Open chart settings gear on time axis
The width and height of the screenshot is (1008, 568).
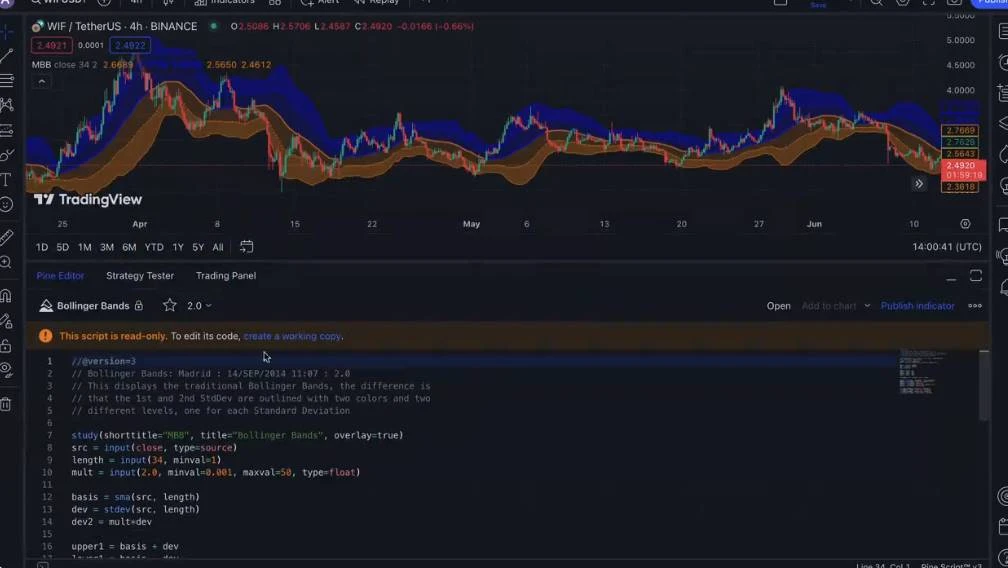click(965, 224)
